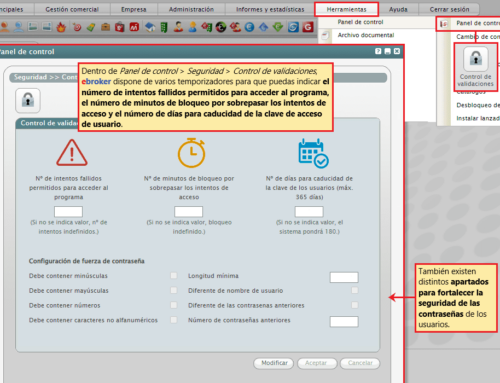
Task: Click the flame toolbar icon
Action: 61,27
